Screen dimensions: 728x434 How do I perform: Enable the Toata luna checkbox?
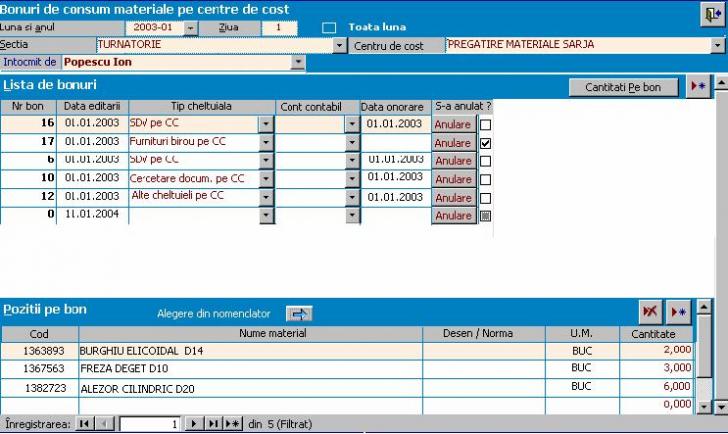pyautogui.click(x=330, y=27)
